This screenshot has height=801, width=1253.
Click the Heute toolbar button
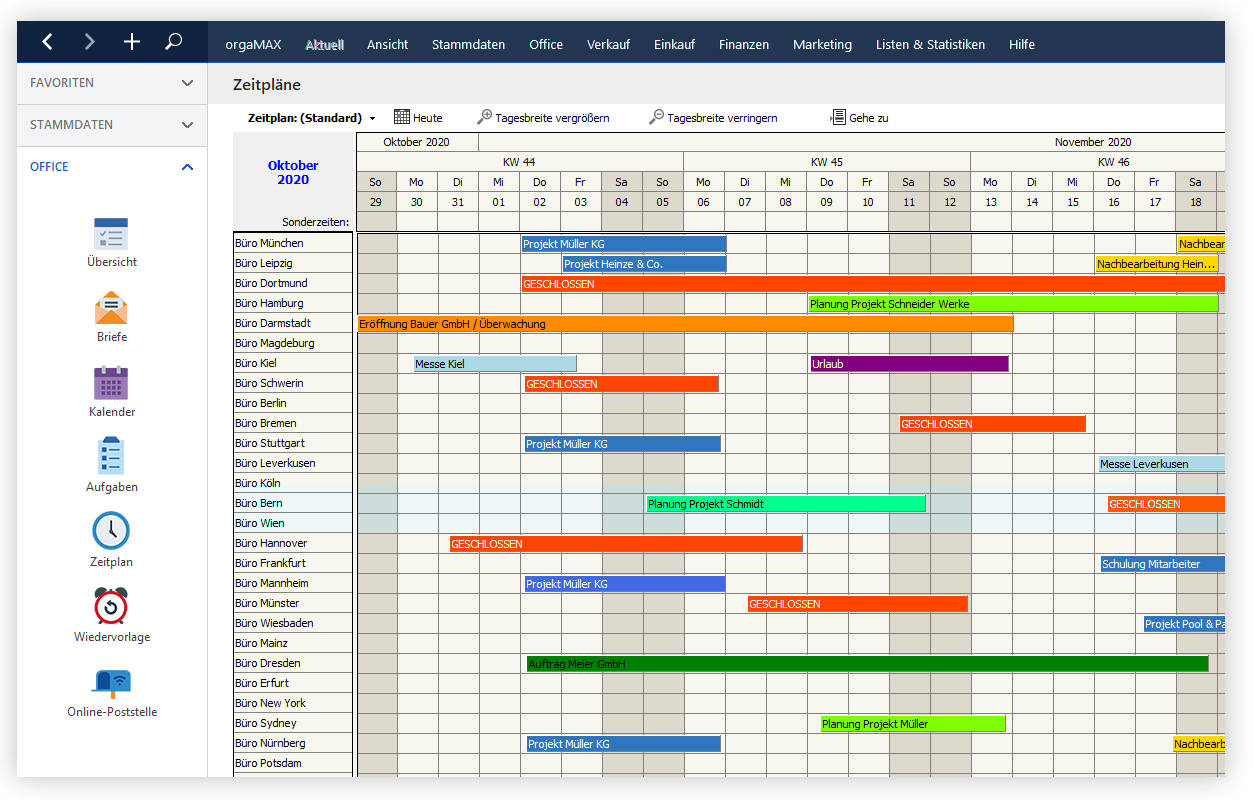[418, 118]
